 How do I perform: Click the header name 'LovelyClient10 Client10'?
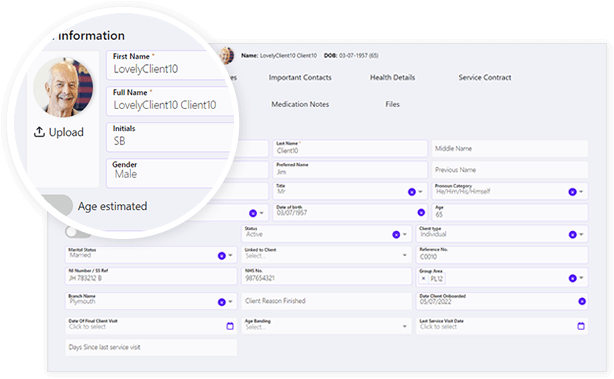[288, 56]
